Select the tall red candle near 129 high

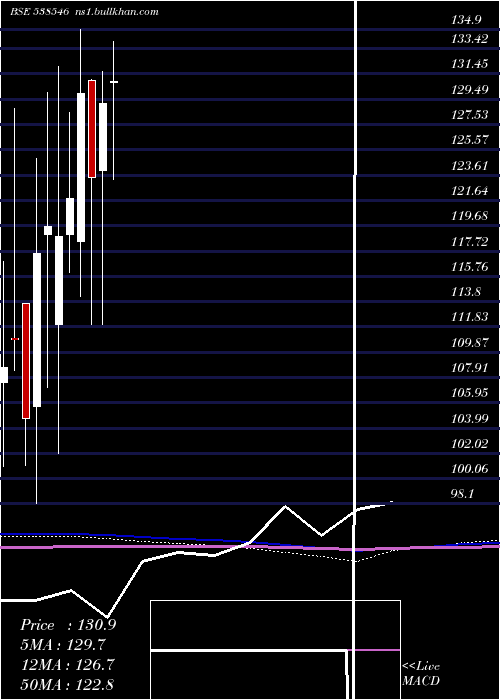pyautogui.click(x=92, y=129)
